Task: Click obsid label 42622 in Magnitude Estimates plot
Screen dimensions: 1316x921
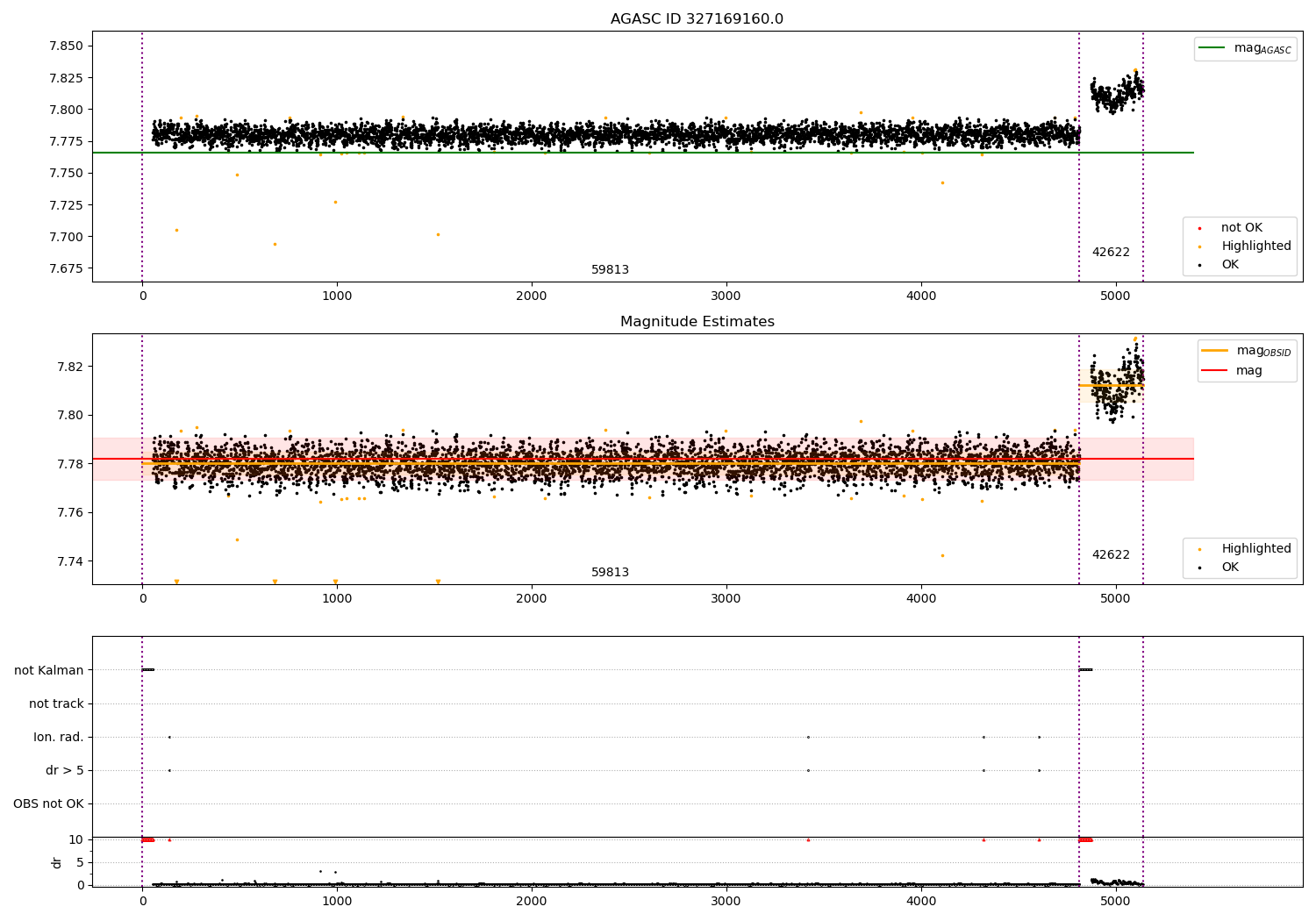Action: (x=1111, y=555)
